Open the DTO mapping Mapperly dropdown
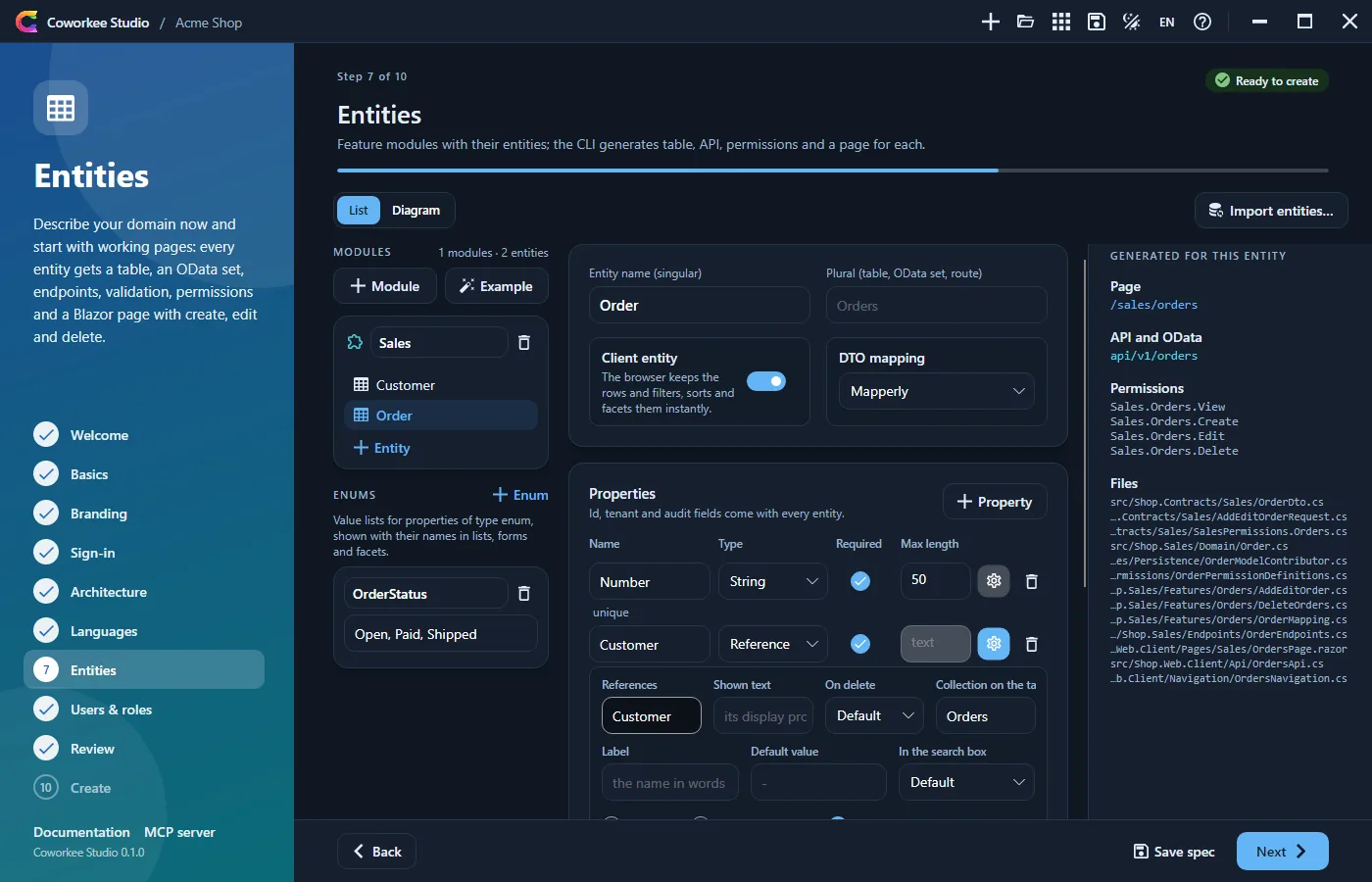The image size is (1372, 882). tap(937, 391)
